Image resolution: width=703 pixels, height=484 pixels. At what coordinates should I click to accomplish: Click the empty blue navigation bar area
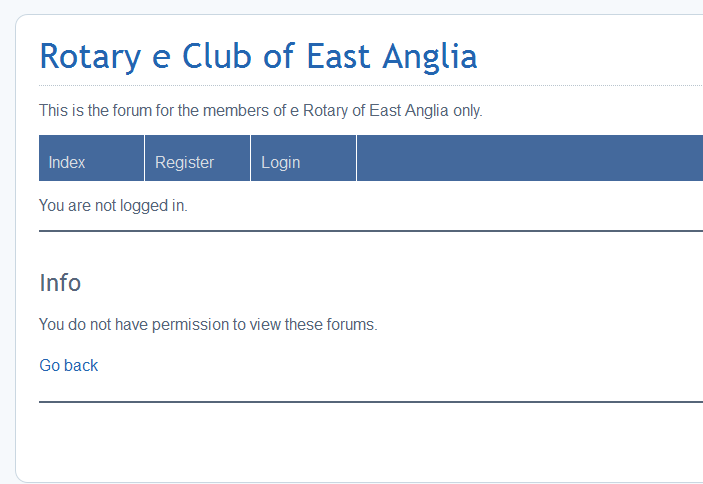tap(530, 158)
